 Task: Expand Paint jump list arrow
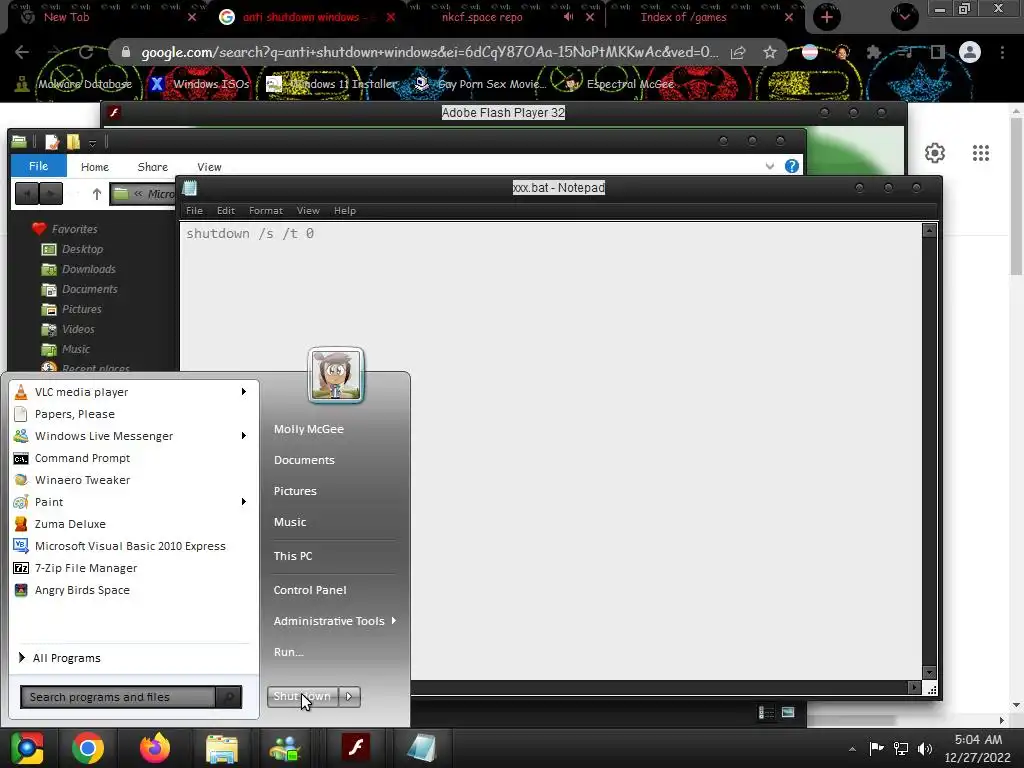[x=244, y=502]
